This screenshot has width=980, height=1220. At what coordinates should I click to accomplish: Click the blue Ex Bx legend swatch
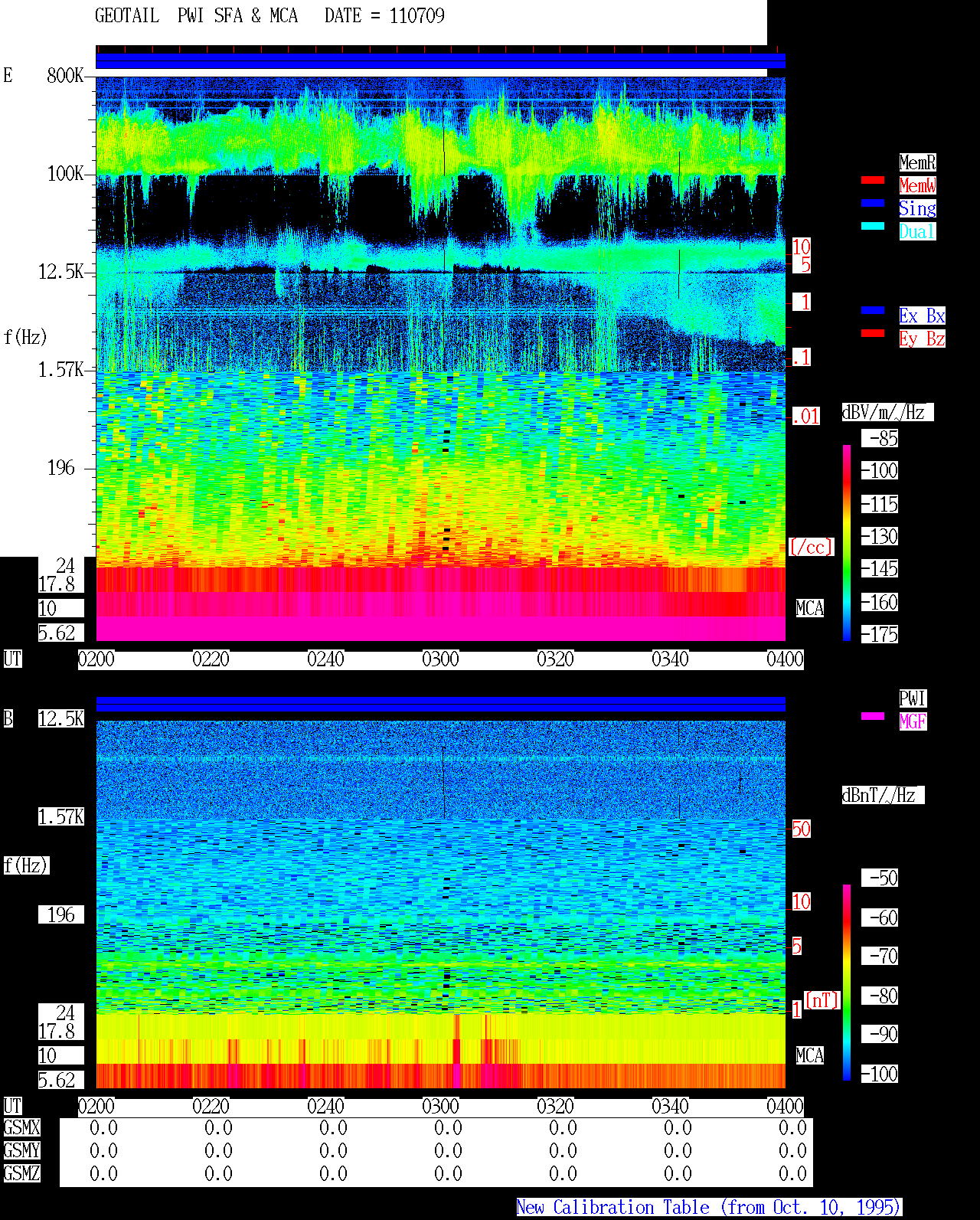873,310
